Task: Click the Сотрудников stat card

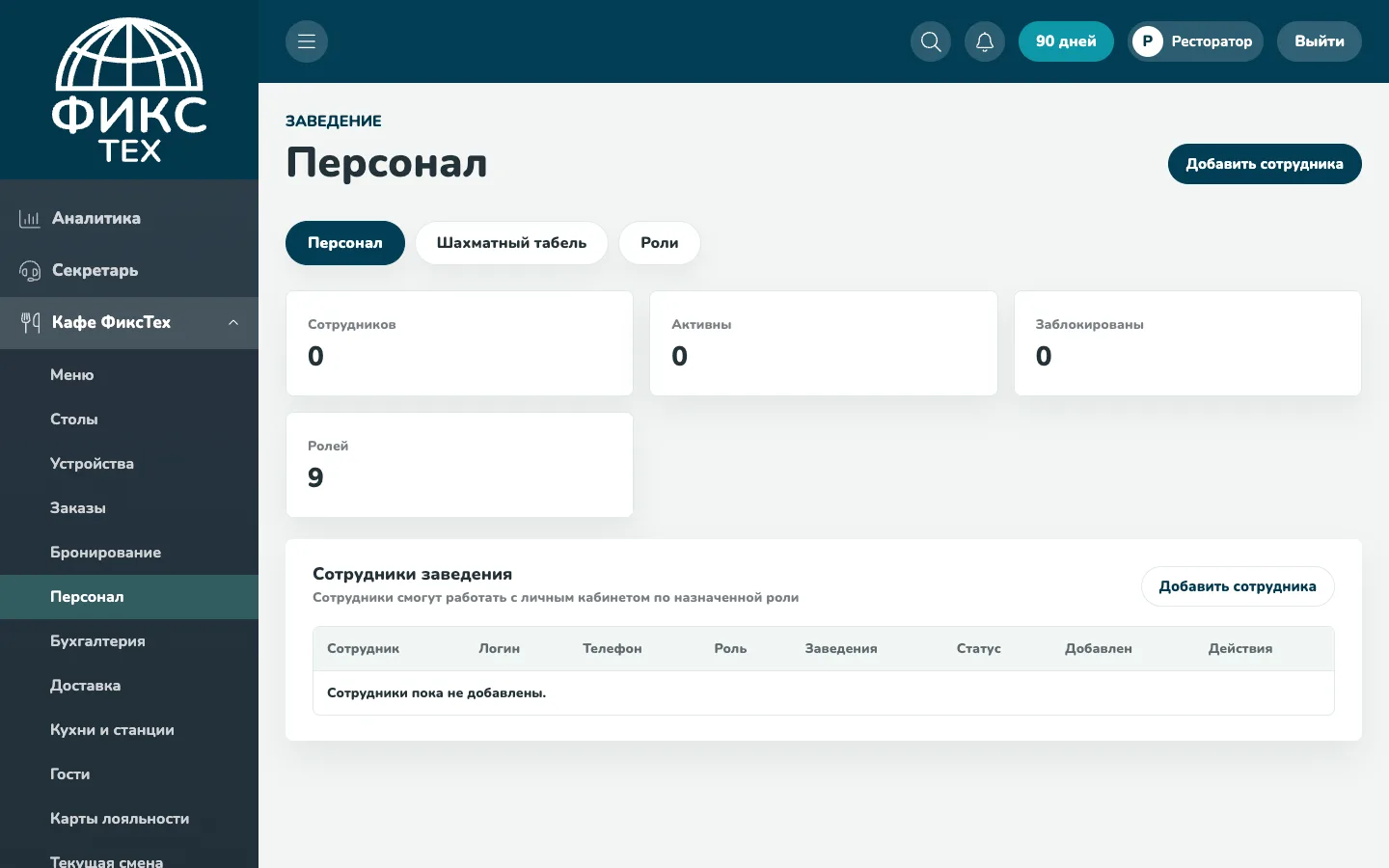Action: pyautogui.click(x=459, y=343)
